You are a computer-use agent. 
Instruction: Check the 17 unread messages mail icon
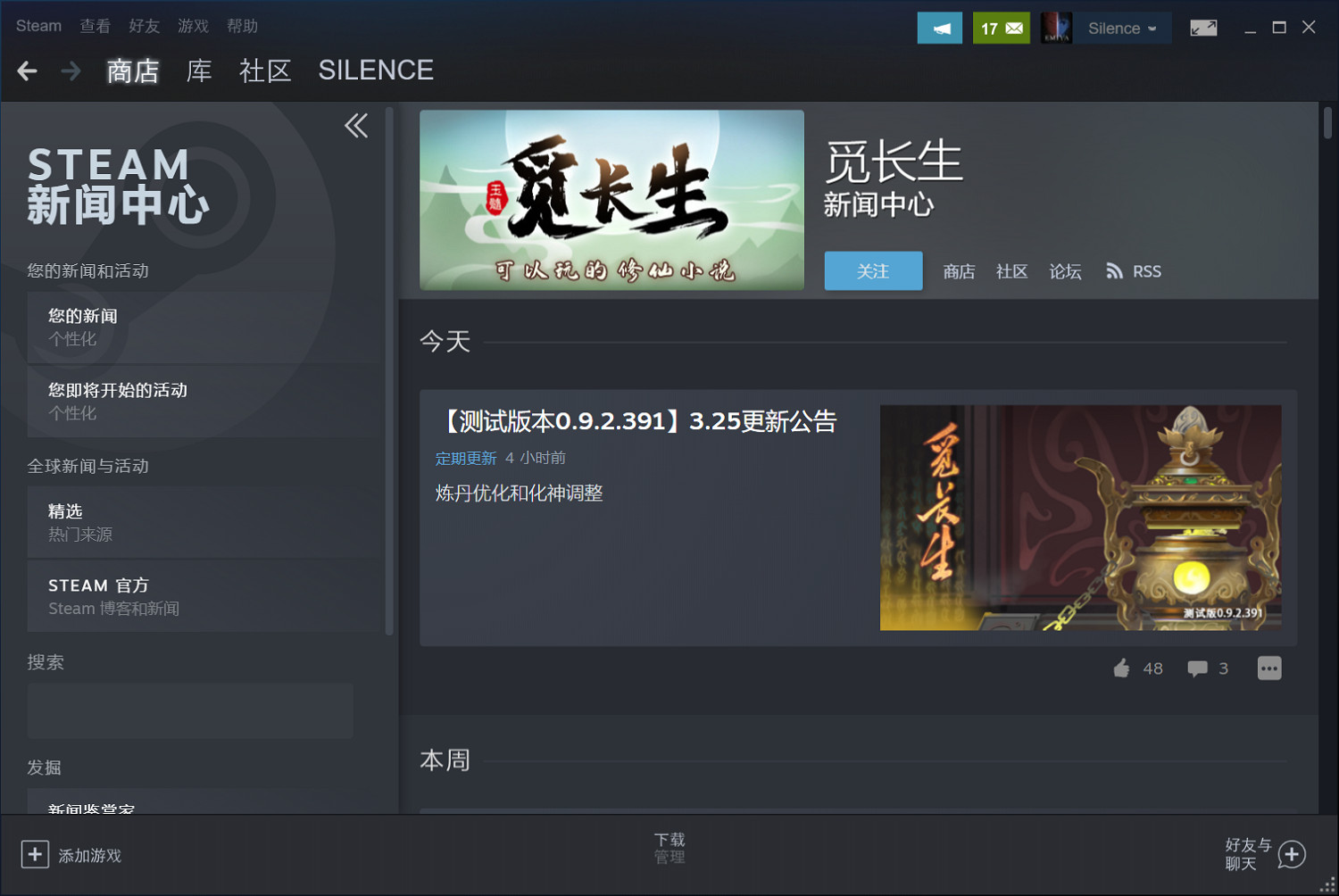tap(1001, 28)
